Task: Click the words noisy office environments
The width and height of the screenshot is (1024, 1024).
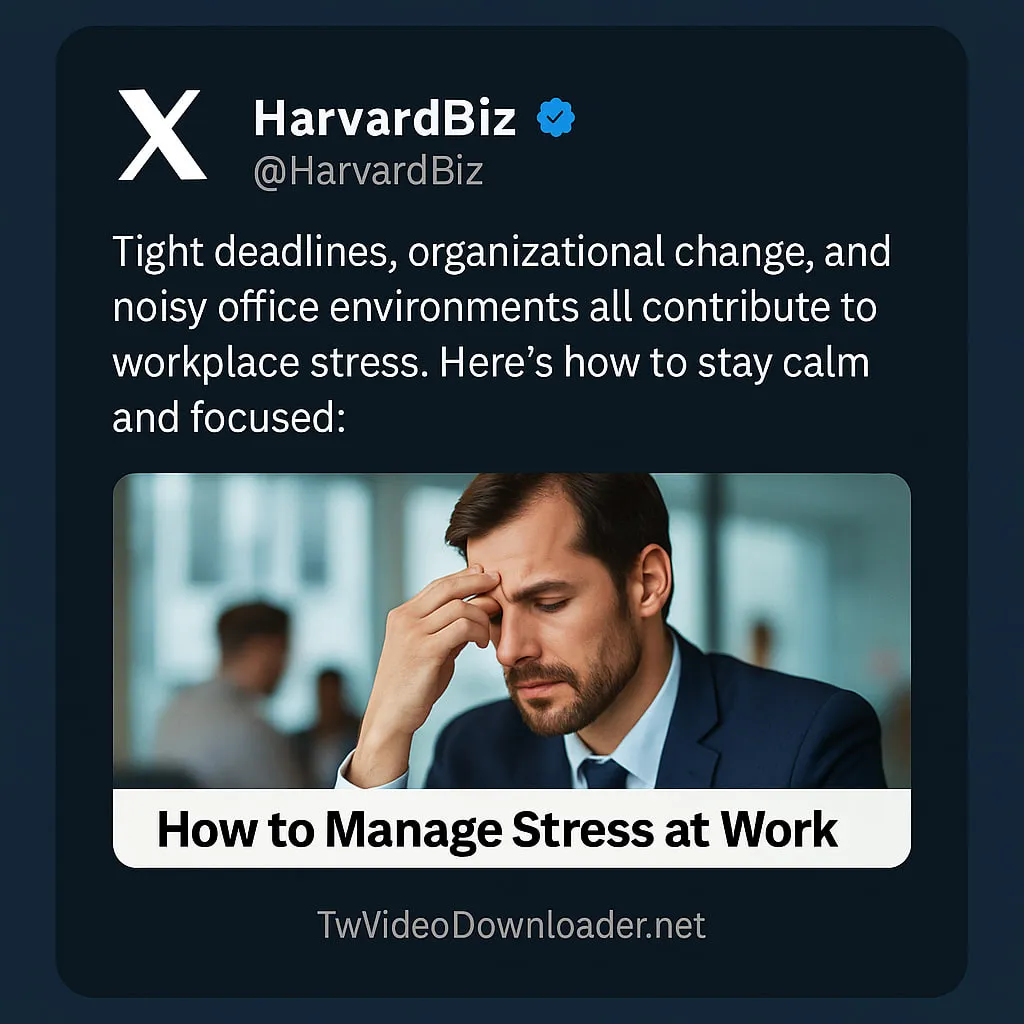Action: coord(345,308)
